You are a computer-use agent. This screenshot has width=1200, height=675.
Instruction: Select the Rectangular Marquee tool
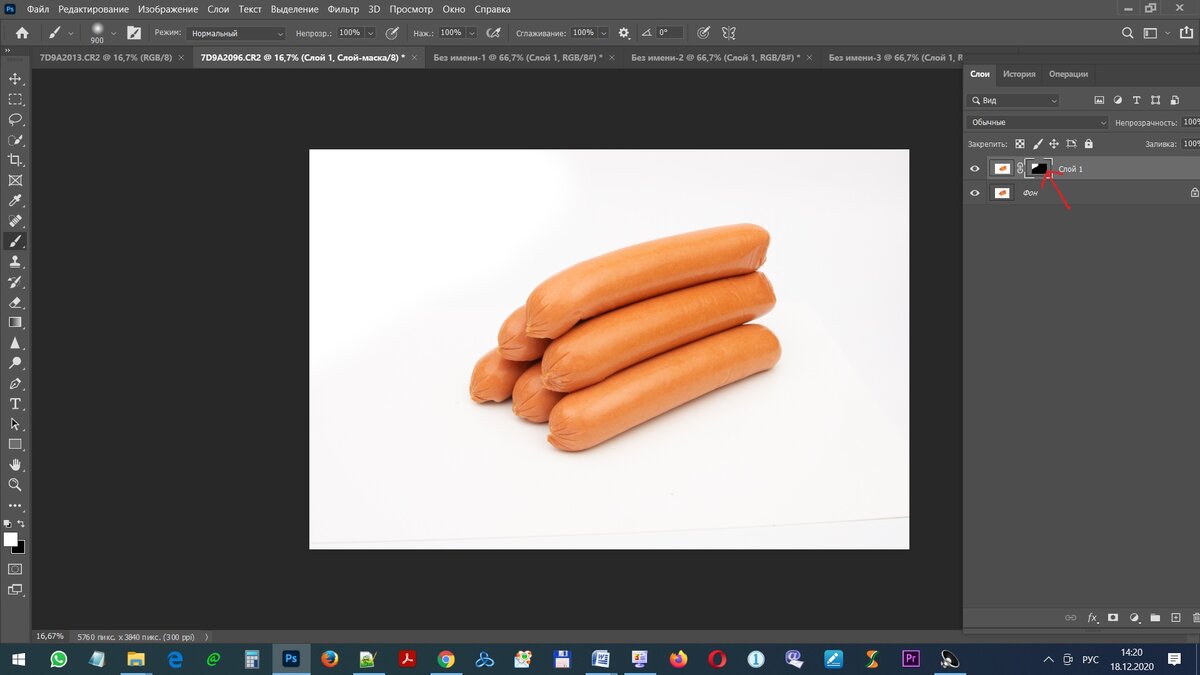[15, 99]
